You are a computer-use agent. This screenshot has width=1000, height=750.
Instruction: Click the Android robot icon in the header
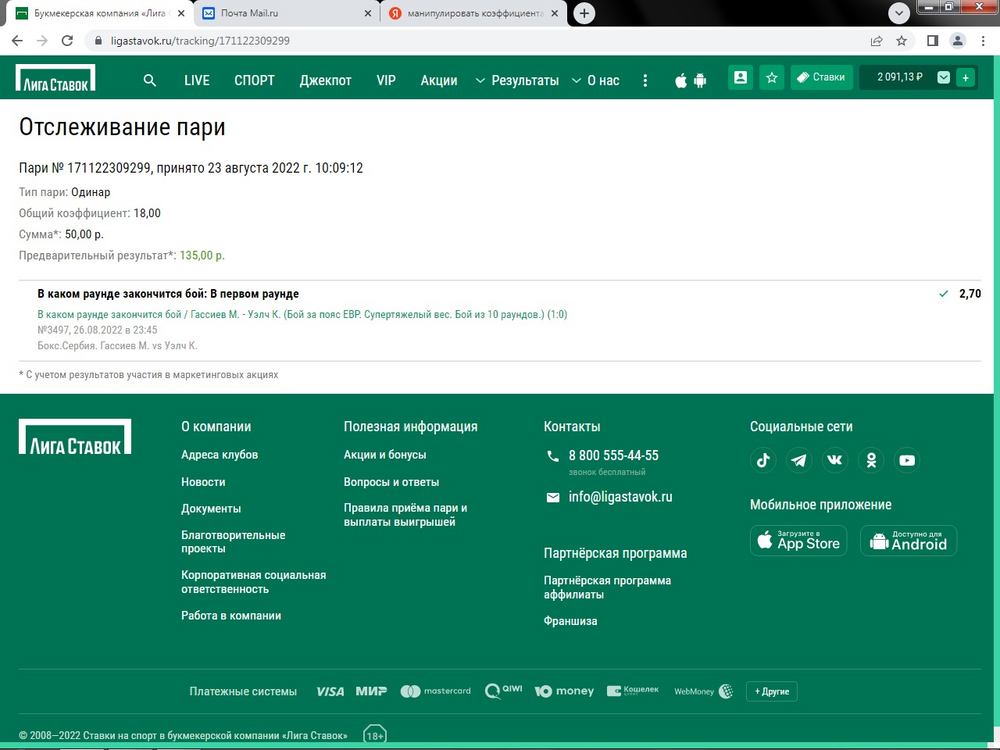pos(700,80)
